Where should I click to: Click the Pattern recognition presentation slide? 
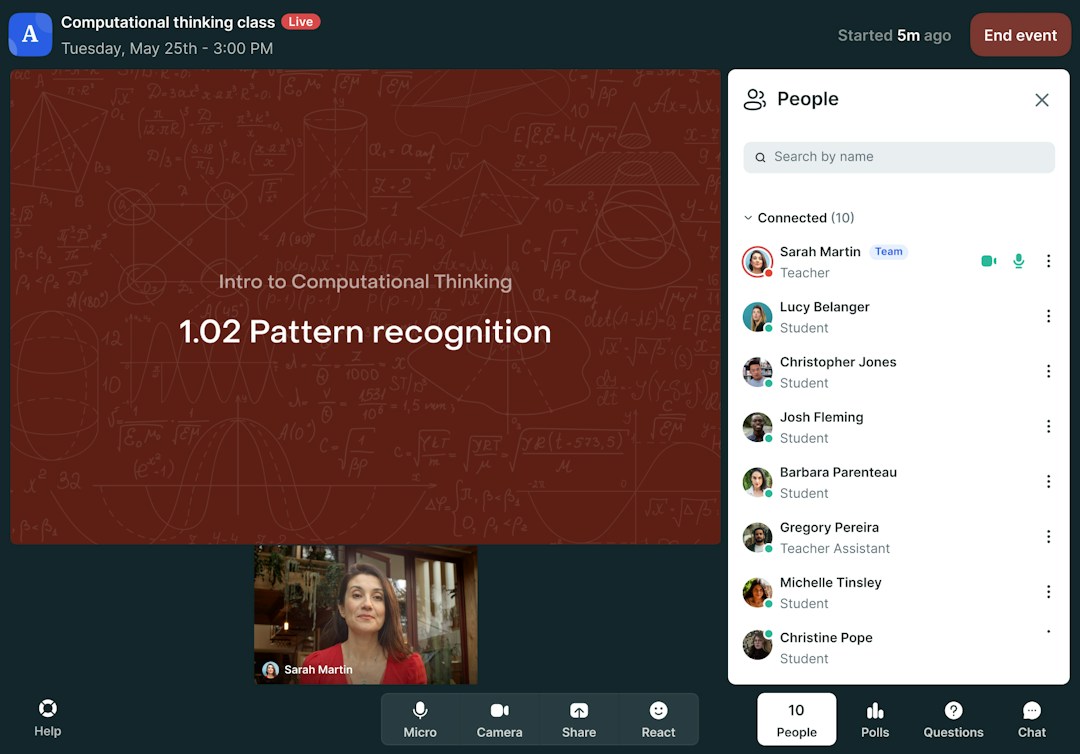pos(365,306)
